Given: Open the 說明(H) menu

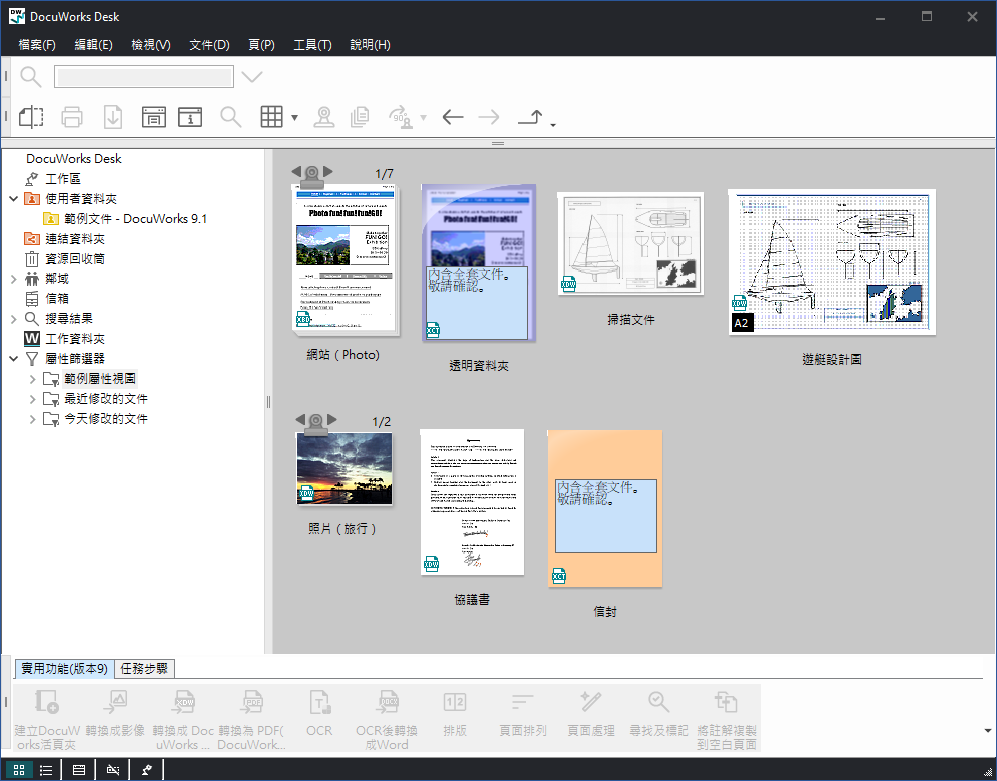Looking at the screenshot, I should pos(370,45).
